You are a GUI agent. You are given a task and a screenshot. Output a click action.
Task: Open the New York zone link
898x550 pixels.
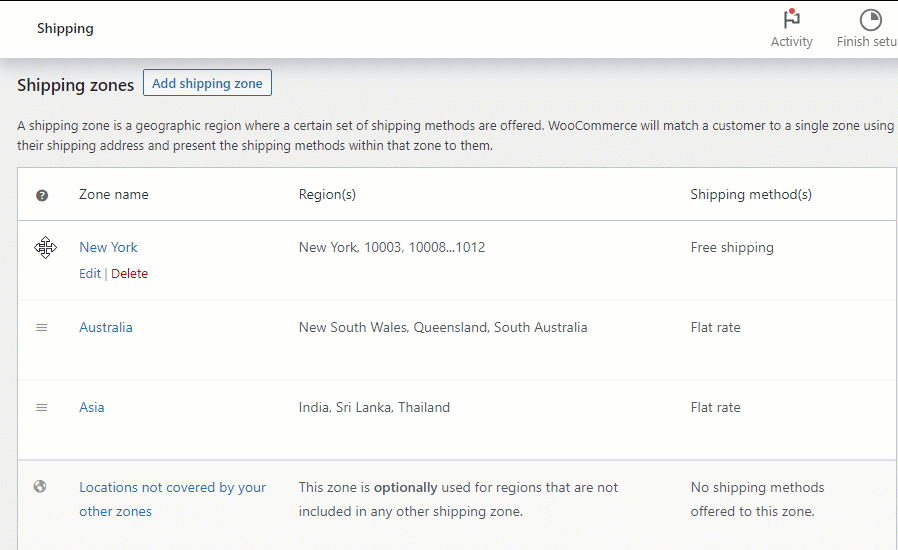108,248
